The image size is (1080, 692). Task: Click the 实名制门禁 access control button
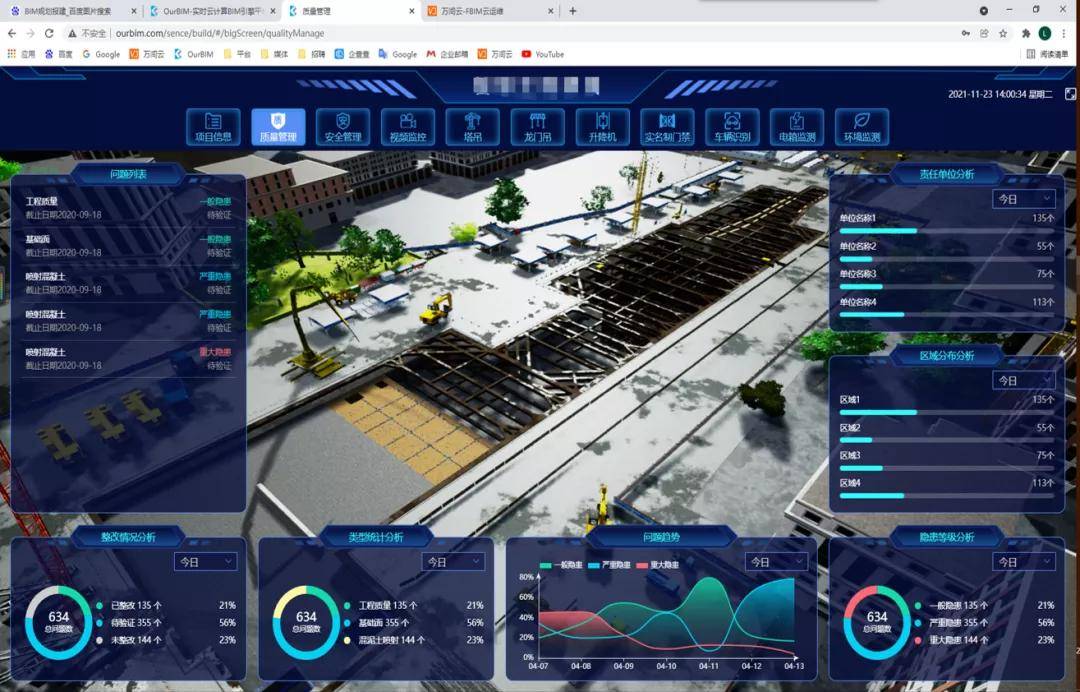[x=667, y=127]
